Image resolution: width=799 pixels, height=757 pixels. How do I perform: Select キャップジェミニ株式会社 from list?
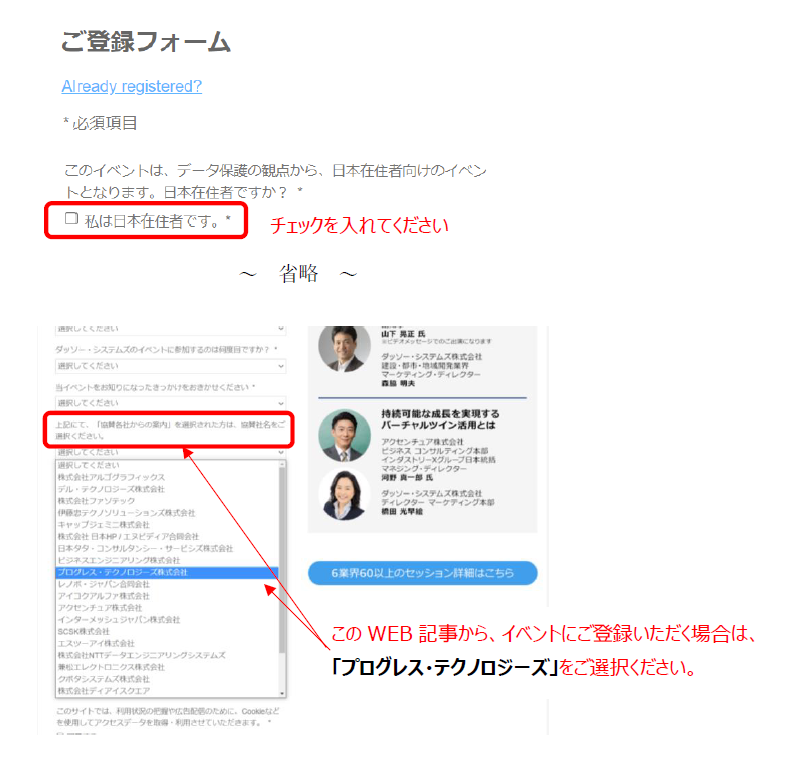[x=167, y=524]
